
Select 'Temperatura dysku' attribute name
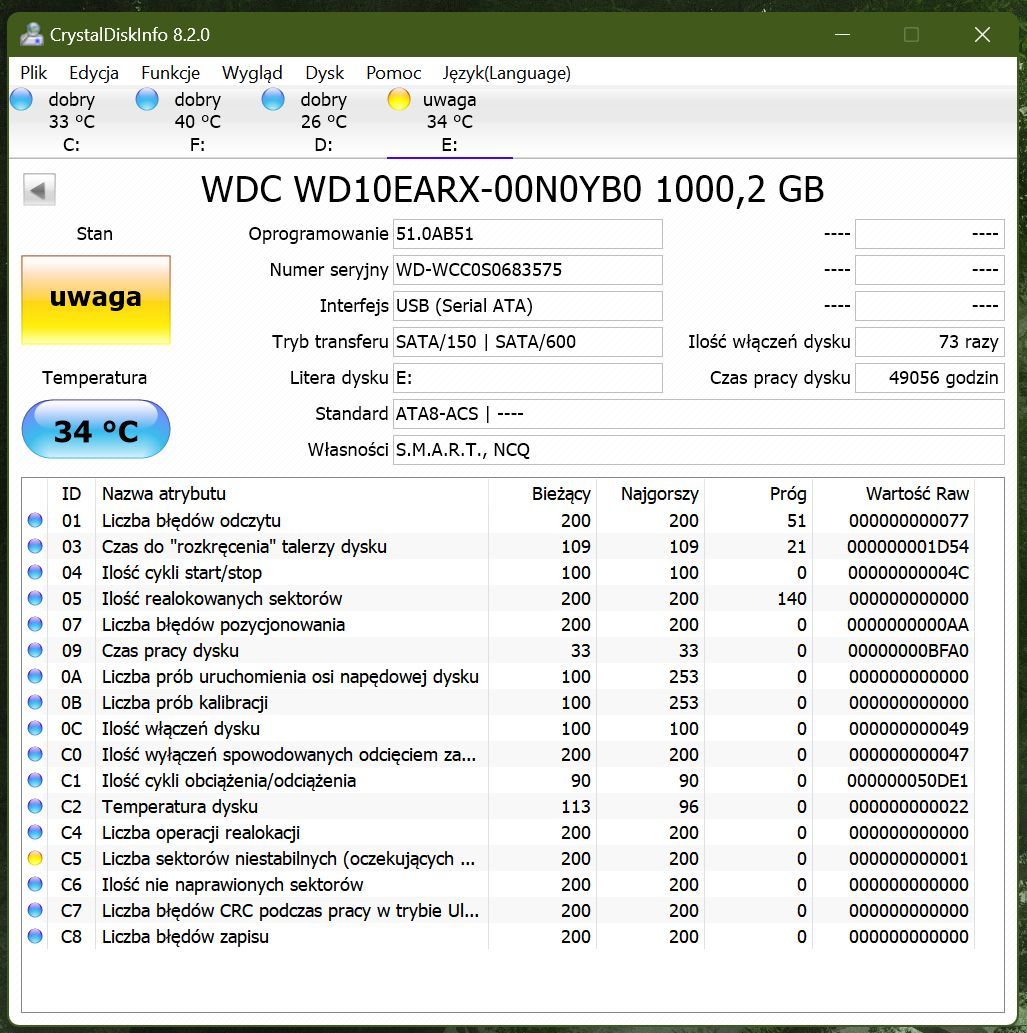click(180, 806)
